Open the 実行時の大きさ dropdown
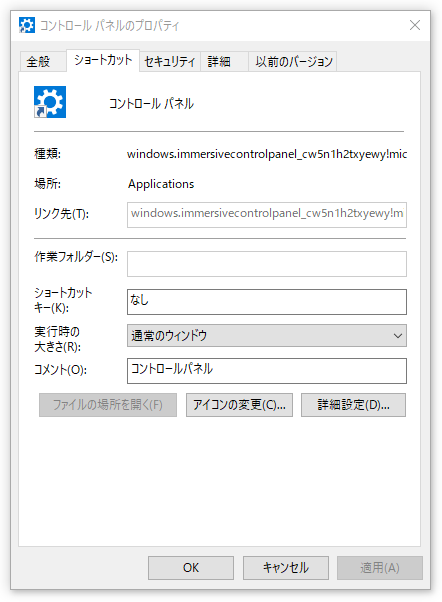Screen dimensions: 442x602 (x=267, y=336)
